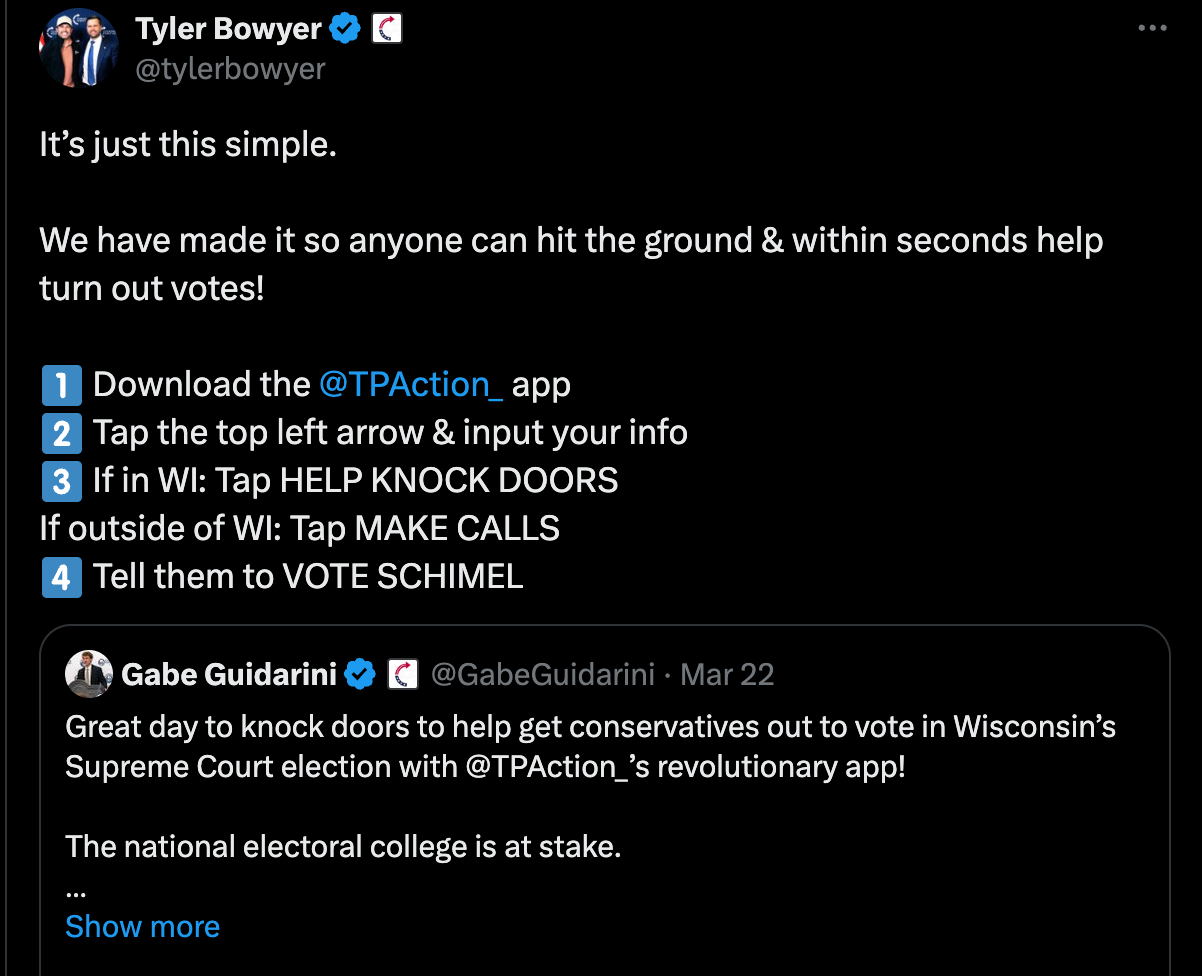The image size is (1202, 976).
Task: Click the affiliation badge beside Tyler Bowyer
Action: coord(387,29)
